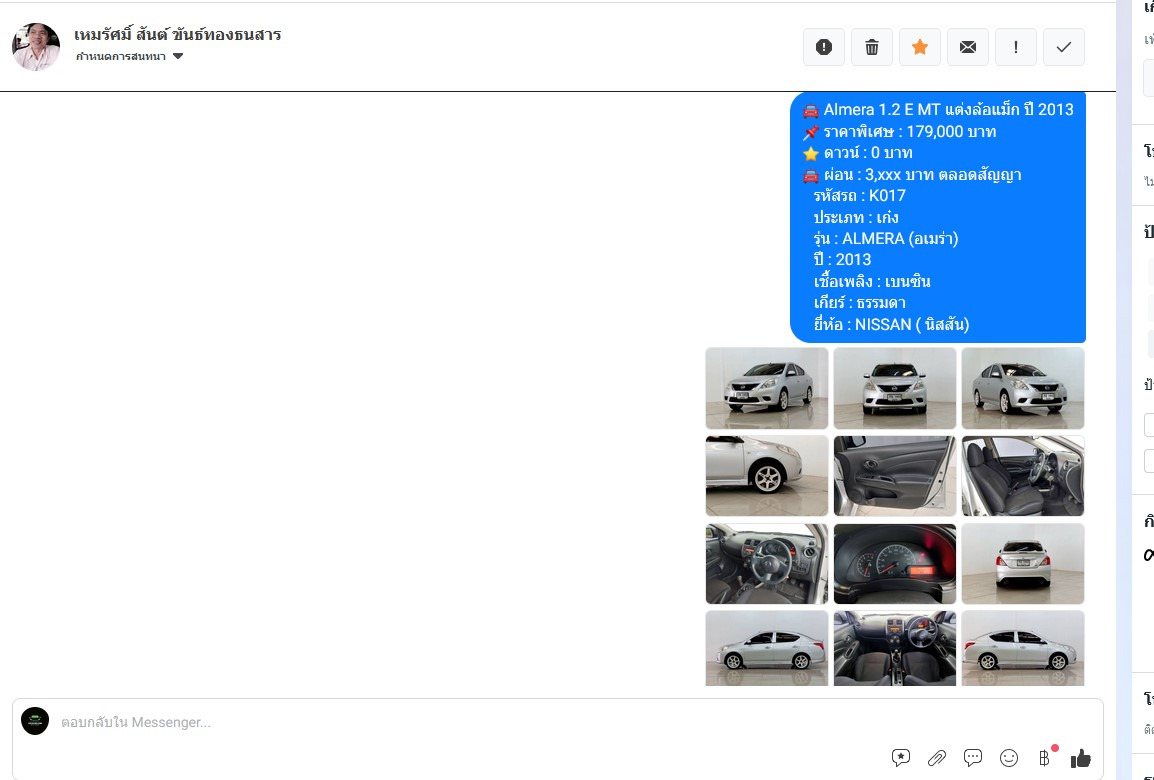Screen dimensions: 1154x780
Task: Open the head-on front view car photo
Action: click(895, 388)
